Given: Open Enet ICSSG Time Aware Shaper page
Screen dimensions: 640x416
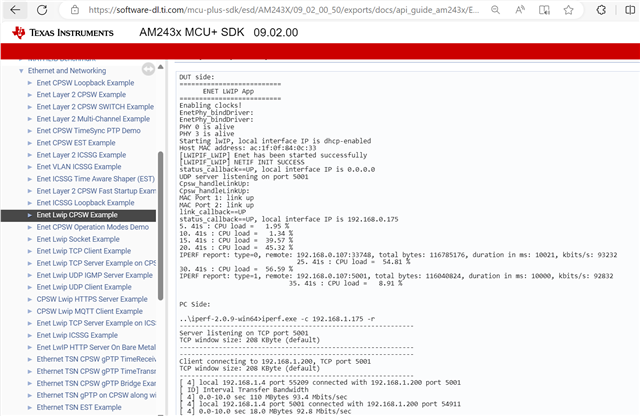Looking at the screenshot, I should [96, 179].
